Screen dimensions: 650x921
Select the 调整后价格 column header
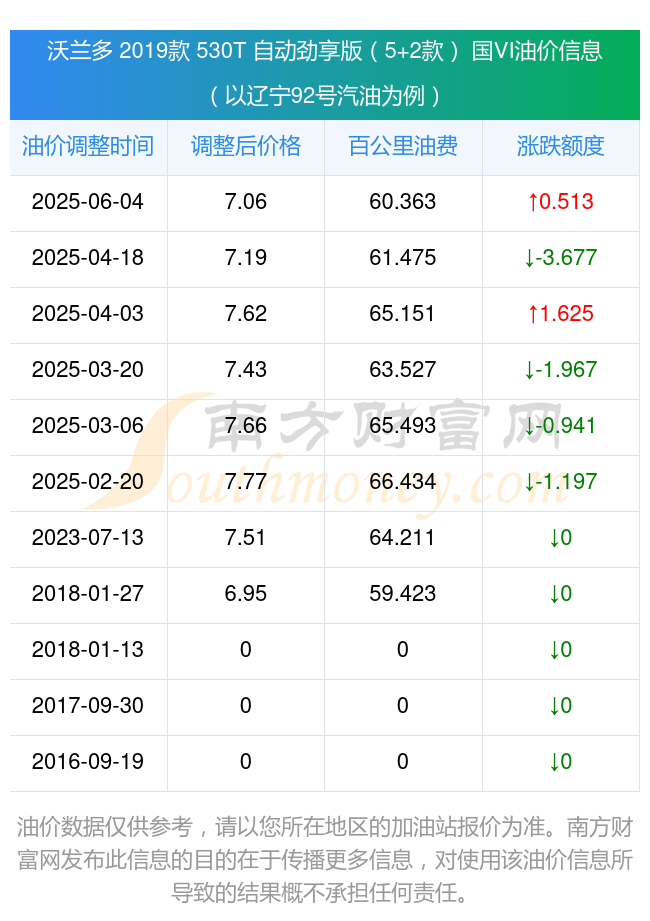coord(245,146)
